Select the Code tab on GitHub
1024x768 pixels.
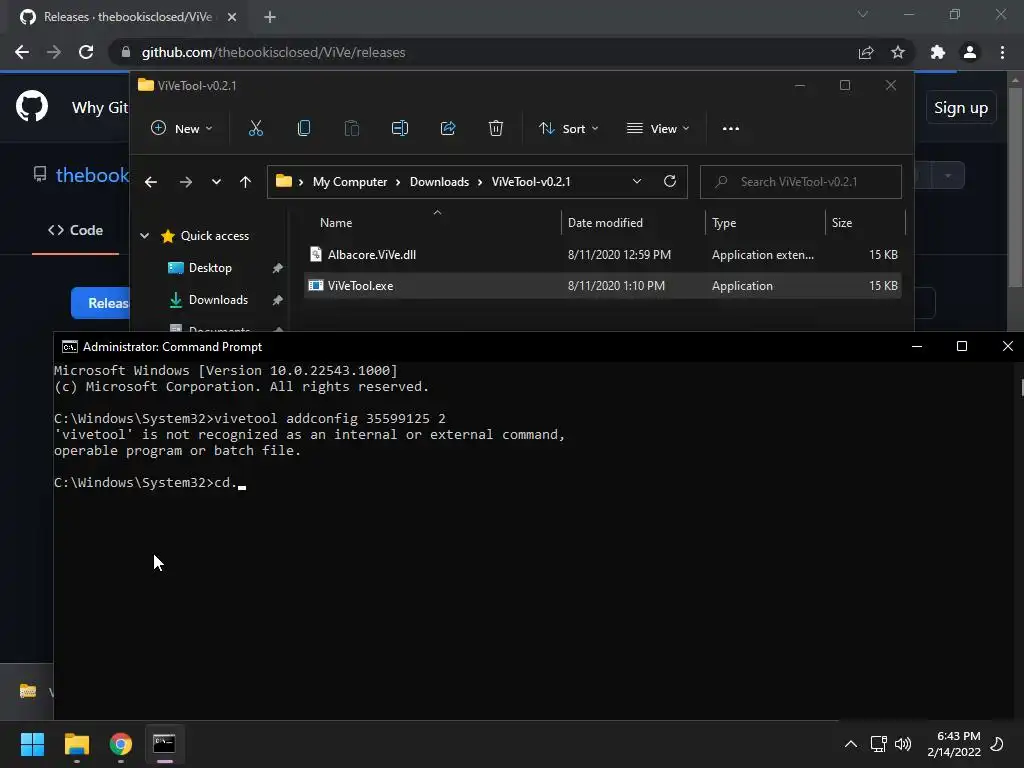76,230
